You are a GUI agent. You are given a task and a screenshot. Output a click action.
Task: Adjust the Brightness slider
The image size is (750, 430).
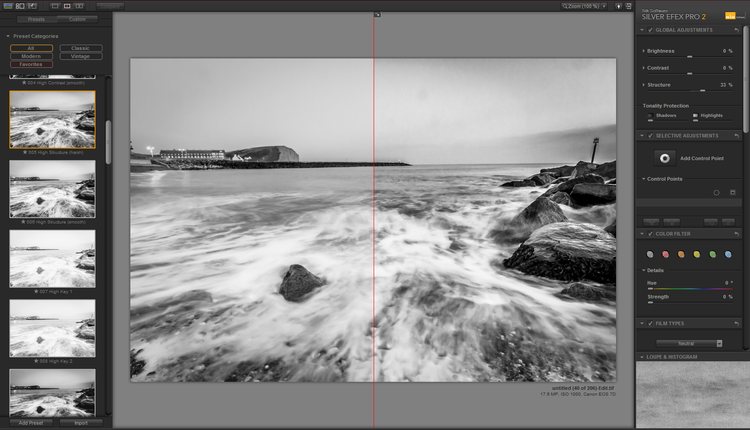[690, 56]
